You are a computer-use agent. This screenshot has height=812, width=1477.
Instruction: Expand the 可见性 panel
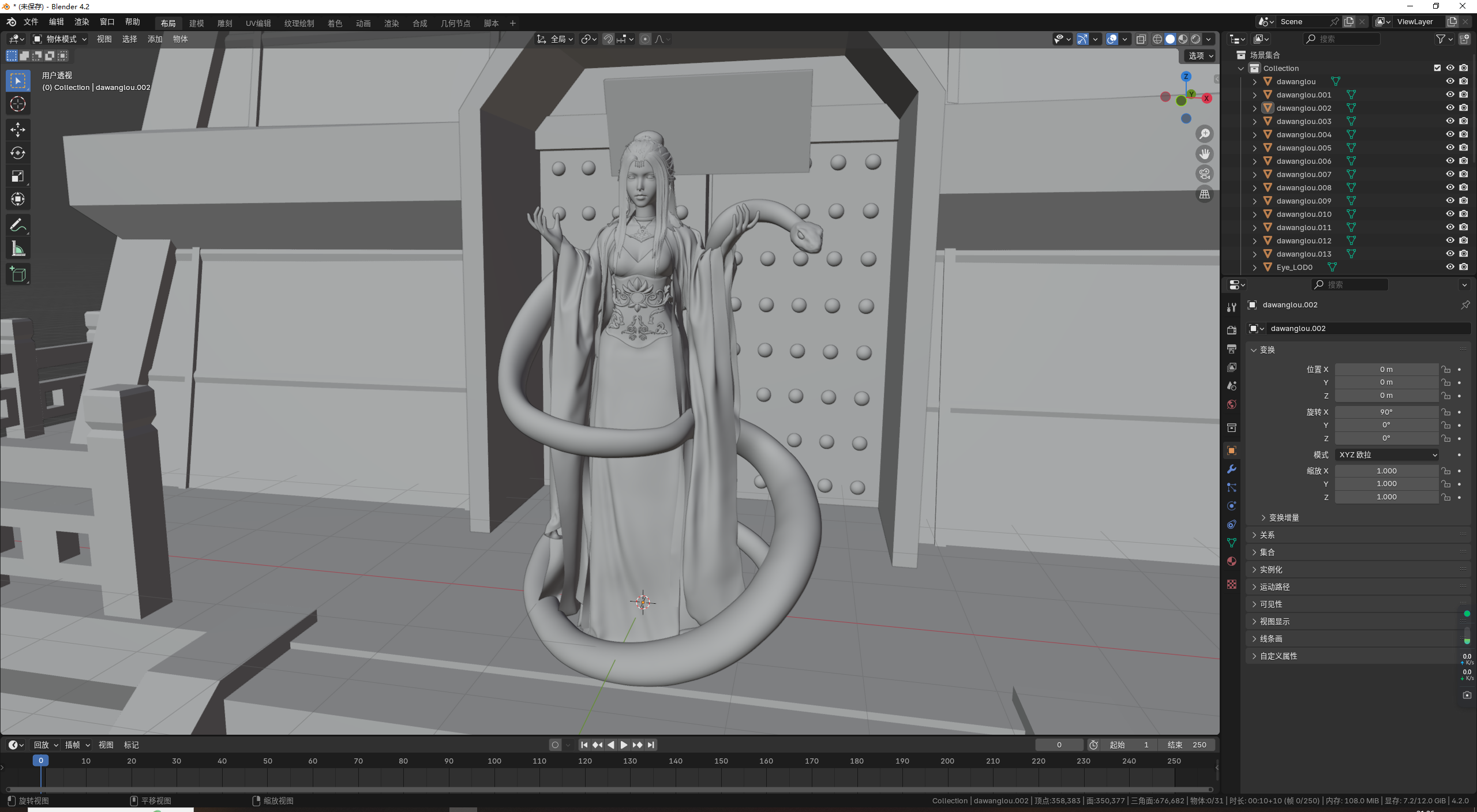[x=1271, y=604]
